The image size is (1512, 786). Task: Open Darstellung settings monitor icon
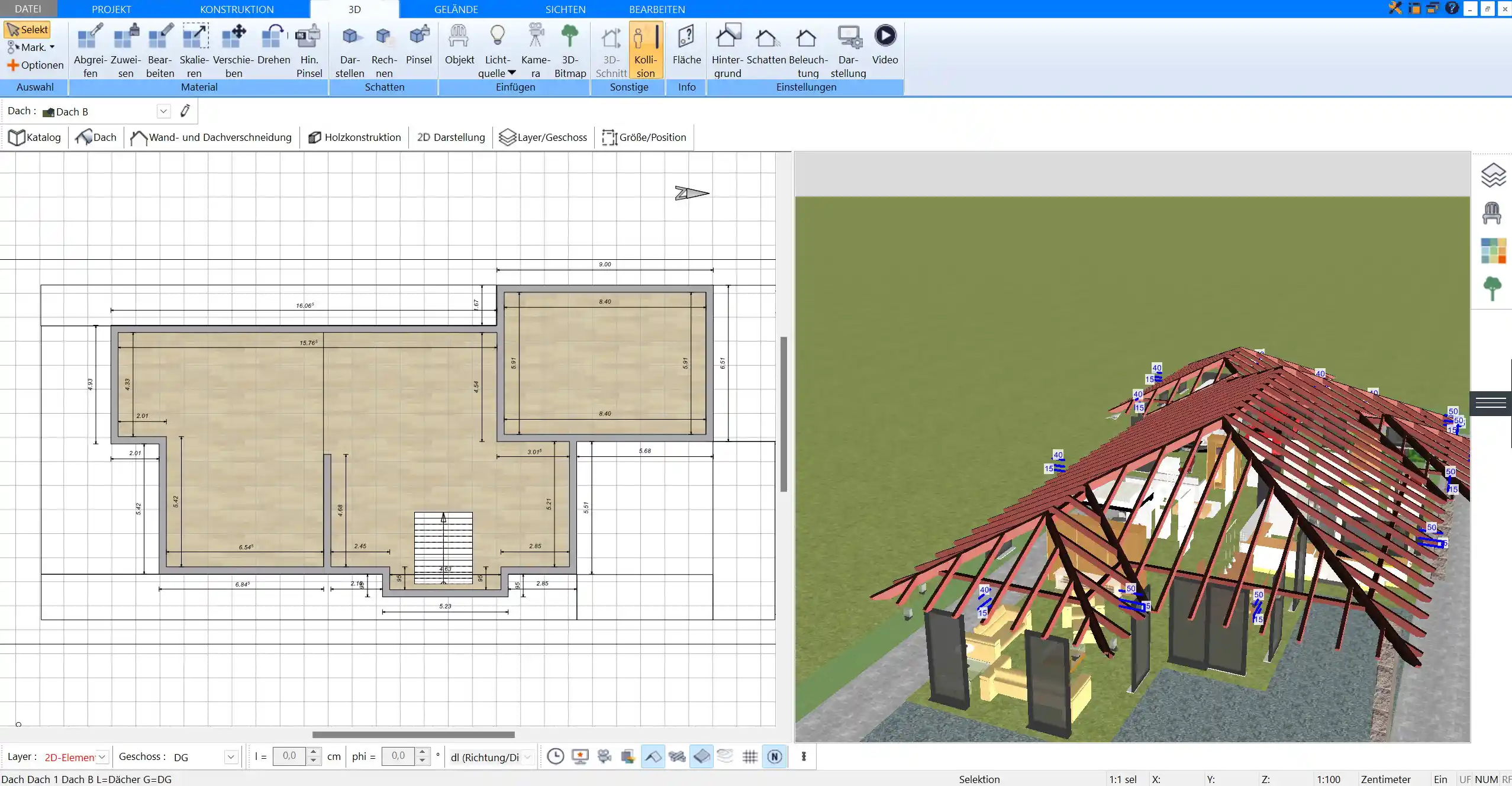pyautogui.click(x=848, y=50)
